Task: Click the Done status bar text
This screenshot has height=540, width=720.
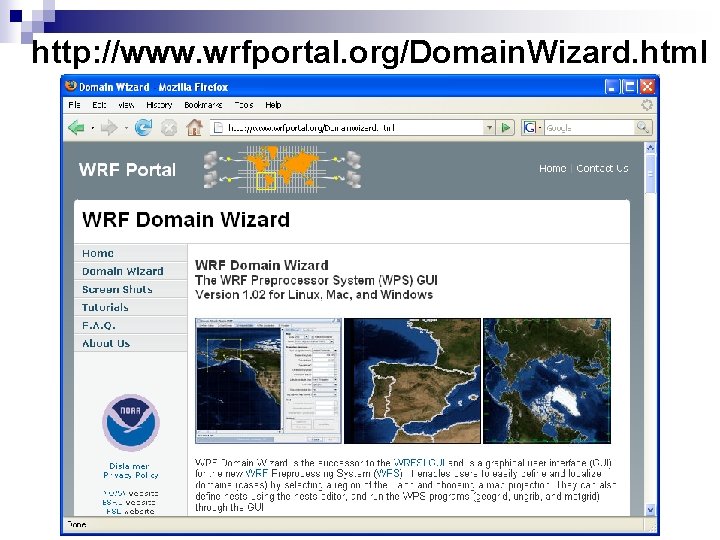Action: 77,524
